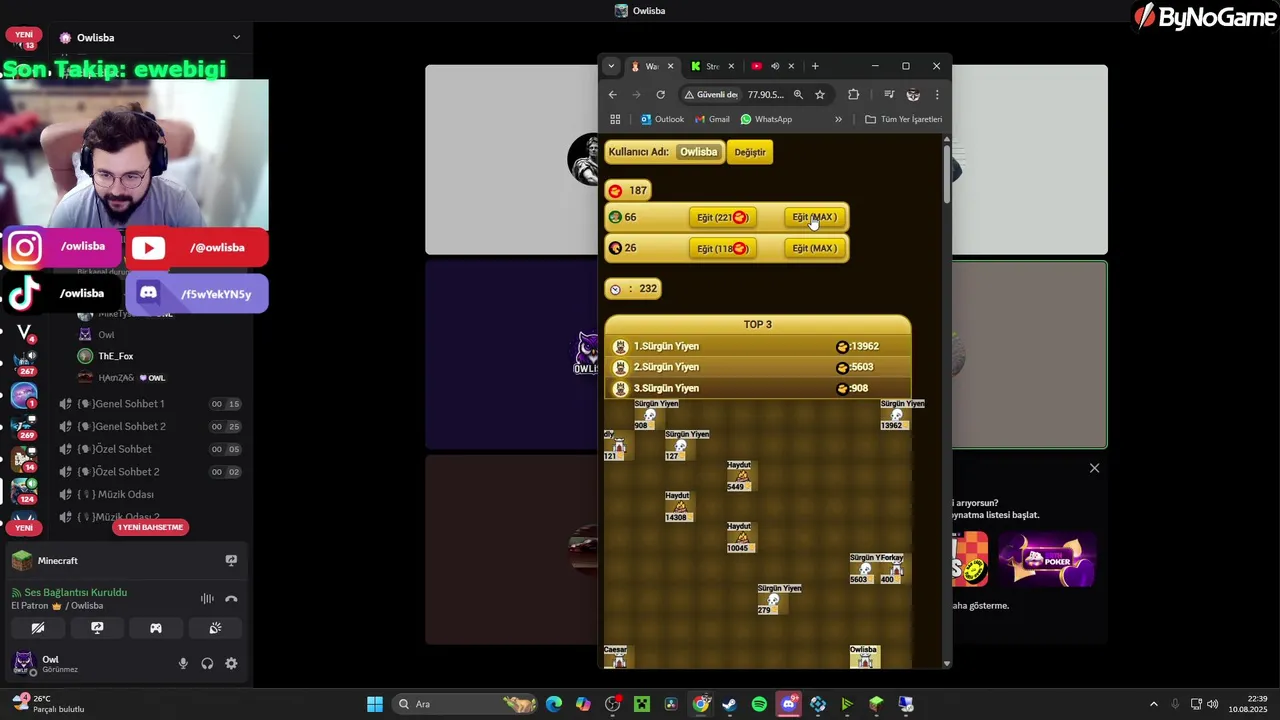
Task: Open Chrome media controls icon
Action: [889, 94]
